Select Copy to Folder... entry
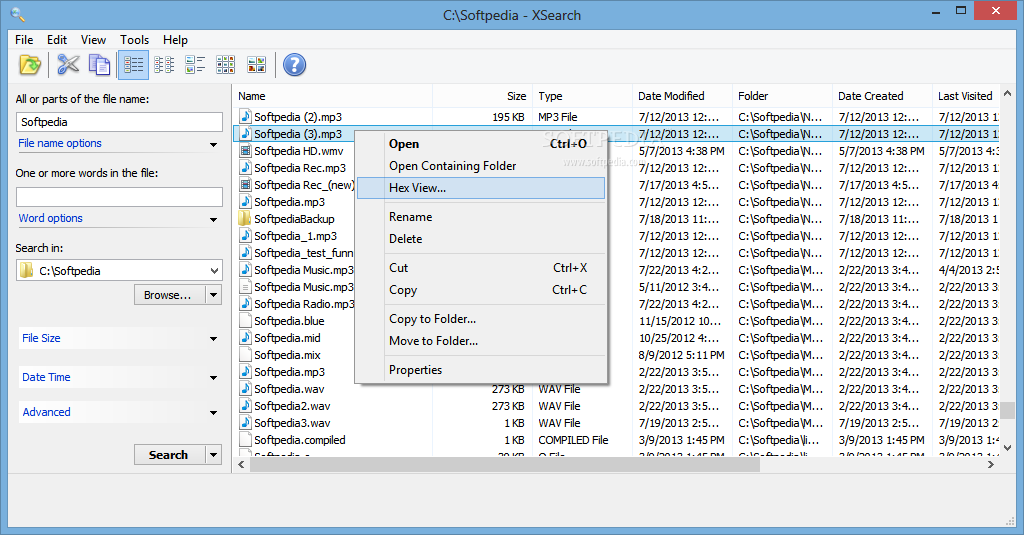The height and width of the screenshot is (535, 1024). pyautogui.click(x=481, y=319)
